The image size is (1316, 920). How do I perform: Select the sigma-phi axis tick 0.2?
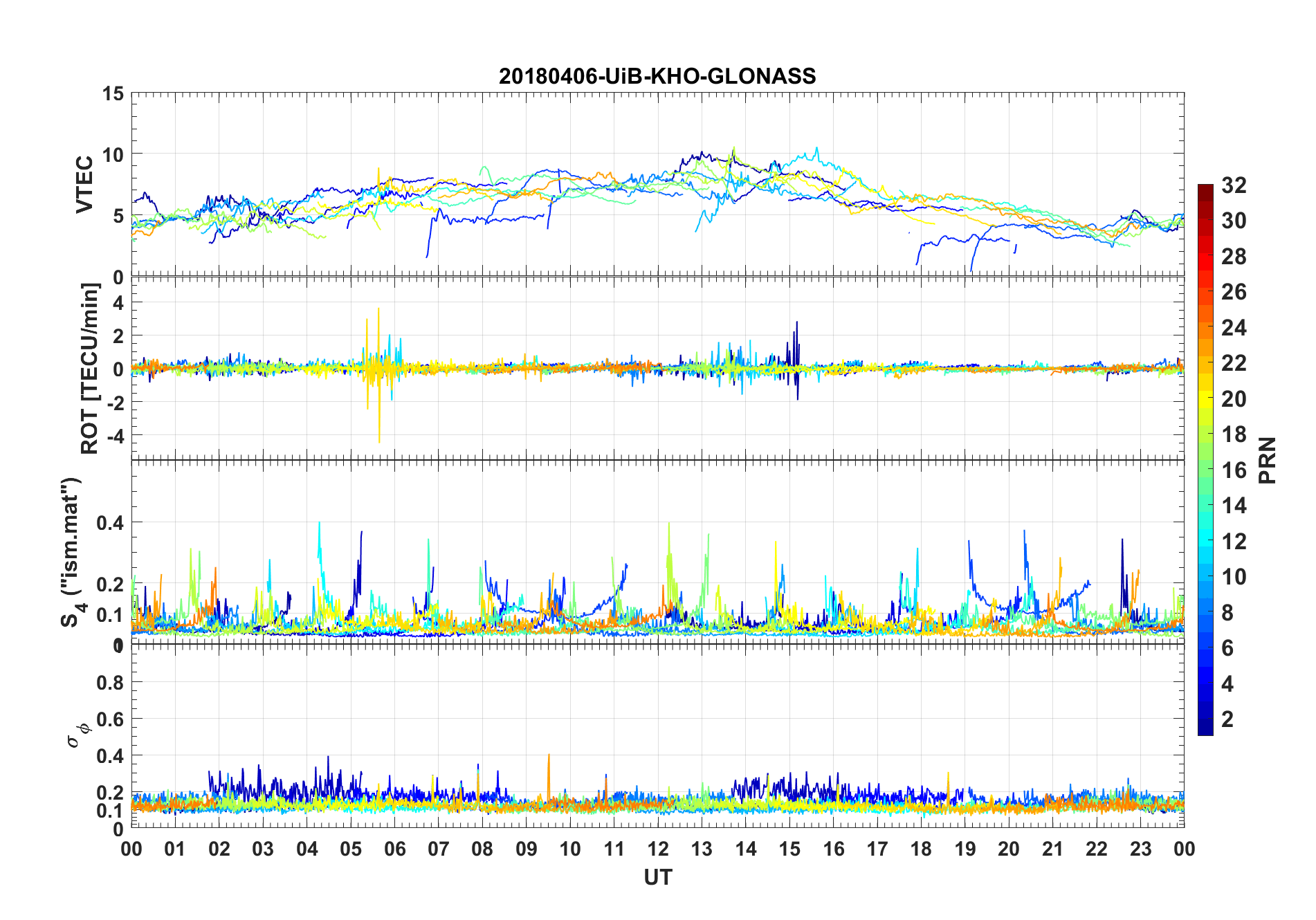pos(111,792)
